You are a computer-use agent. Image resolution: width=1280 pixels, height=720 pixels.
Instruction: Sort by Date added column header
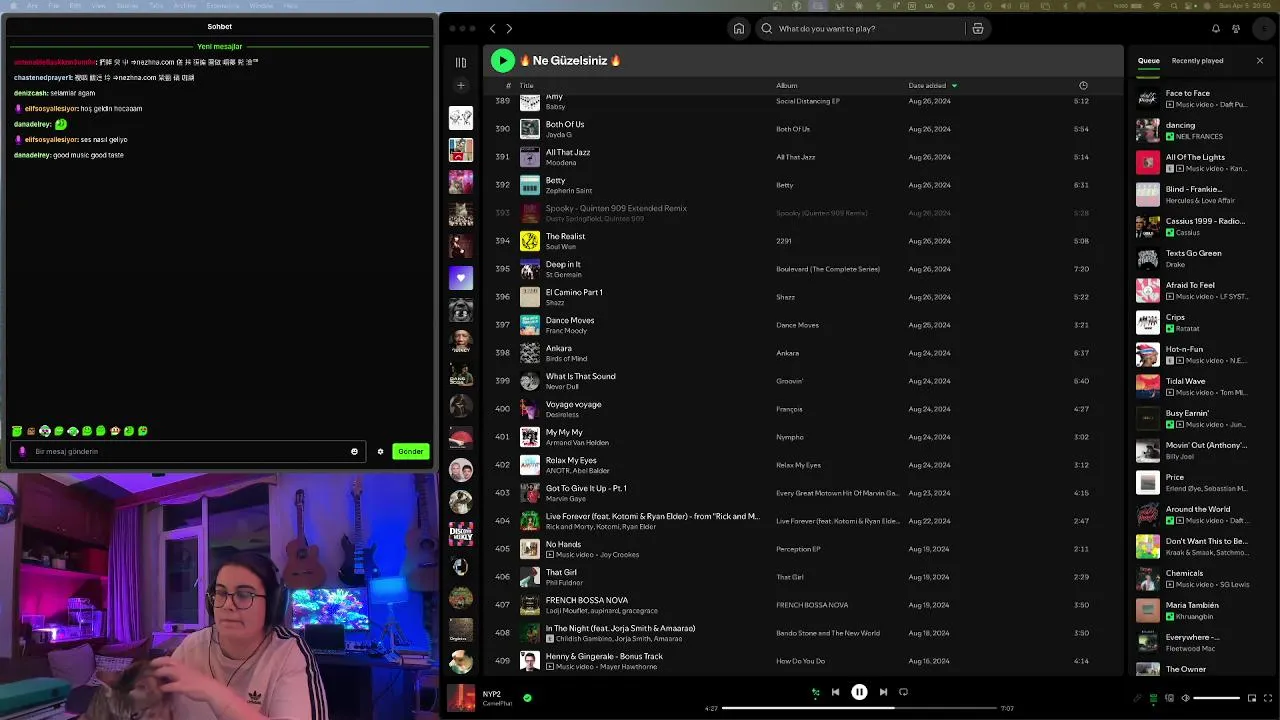(927, 86)
